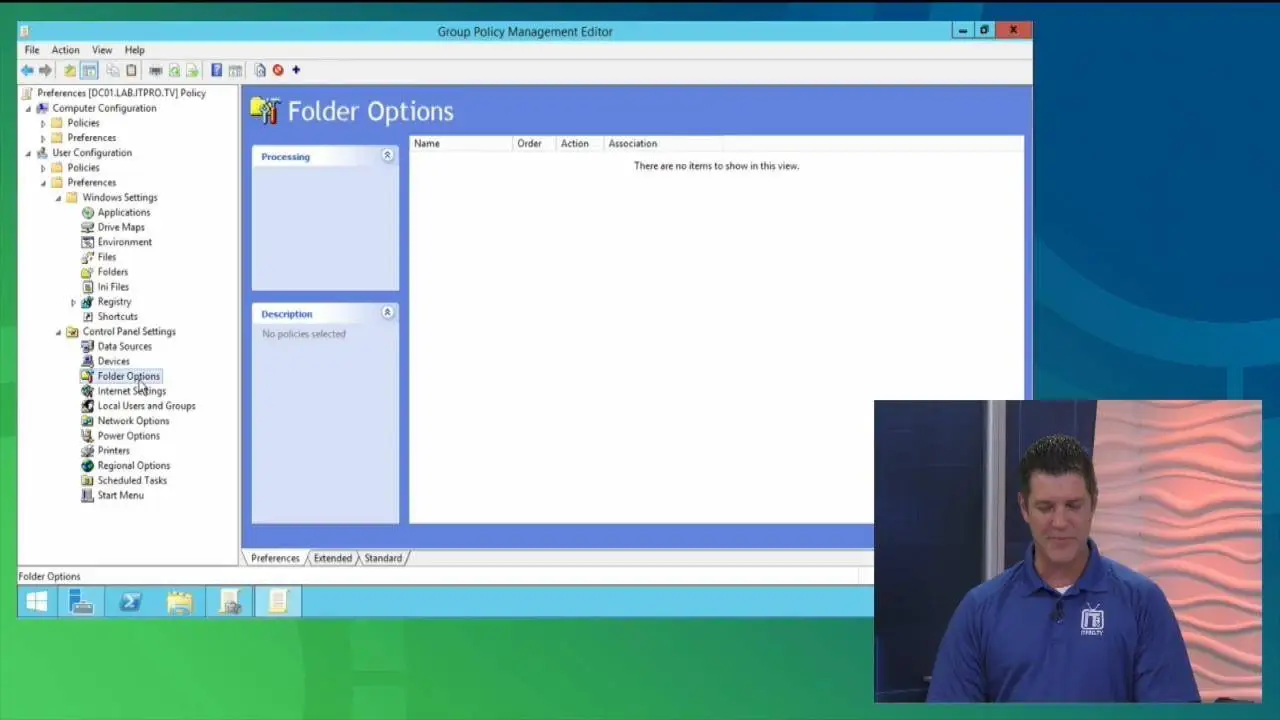
Task: Click the Windows Start button
Action: click(37, 601)
